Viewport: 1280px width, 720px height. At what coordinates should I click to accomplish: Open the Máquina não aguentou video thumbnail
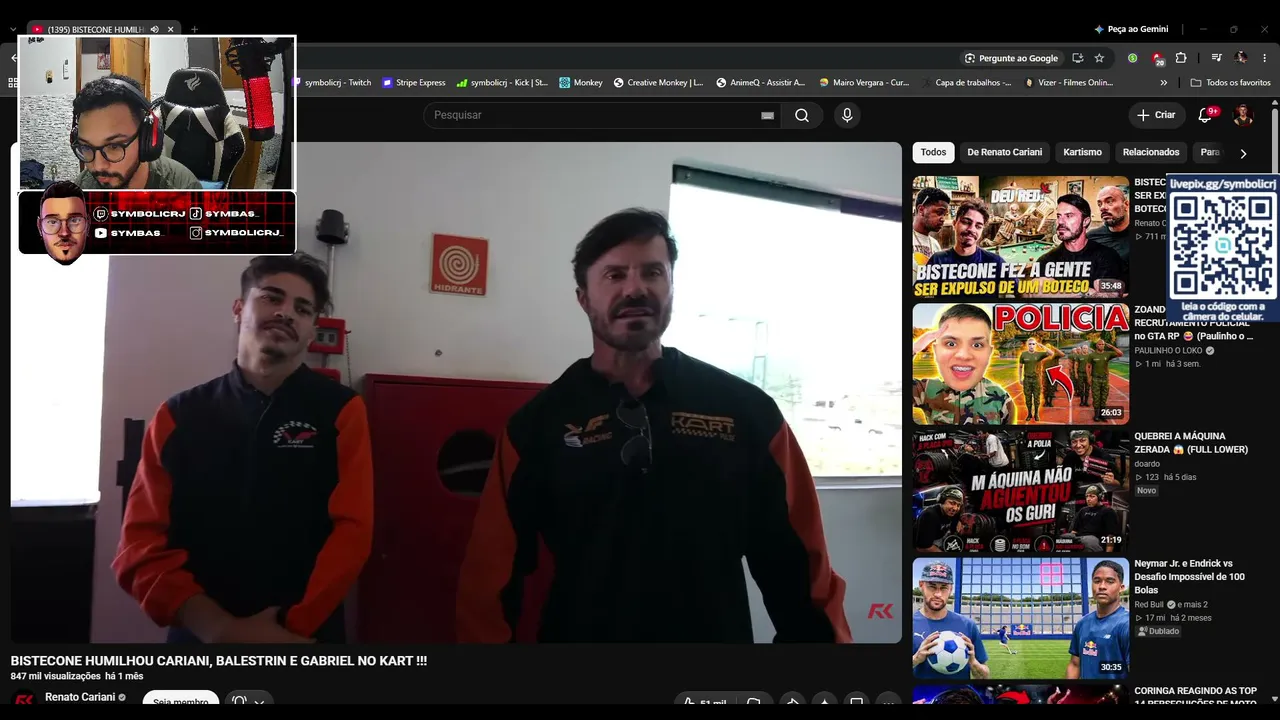pos(1020,491)
